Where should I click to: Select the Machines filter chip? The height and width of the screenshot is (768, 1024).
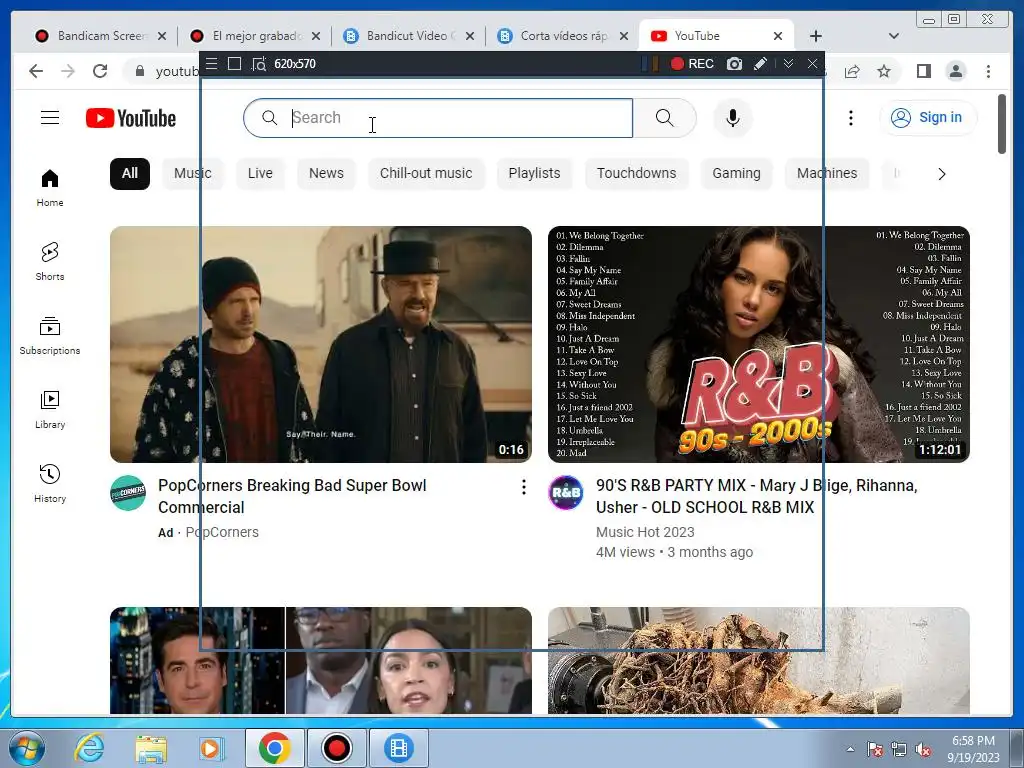[x=827, y=174]
